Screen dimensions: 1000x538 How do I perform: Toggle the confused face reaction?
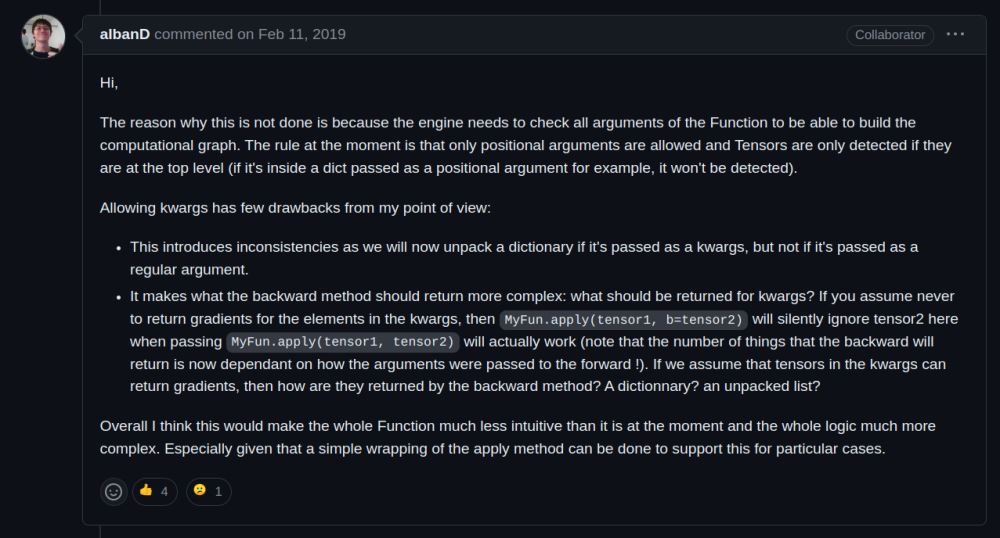pyautogui.click(x=209, y=491)
